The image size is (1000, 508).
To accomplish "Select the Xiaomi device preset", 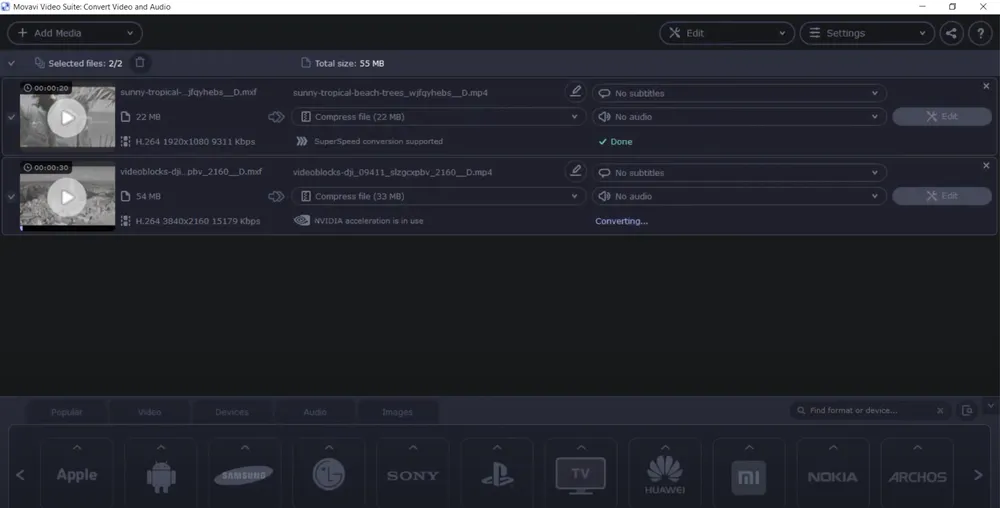I will [749, 474].
